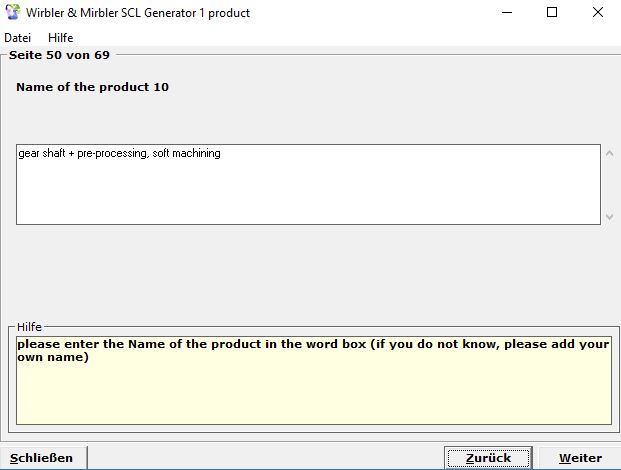Image resolution: width=621 pixels, height=470 pixels.
Task: Click the Wirbler & Mirbler app icon
Action: tap(14, 13)
